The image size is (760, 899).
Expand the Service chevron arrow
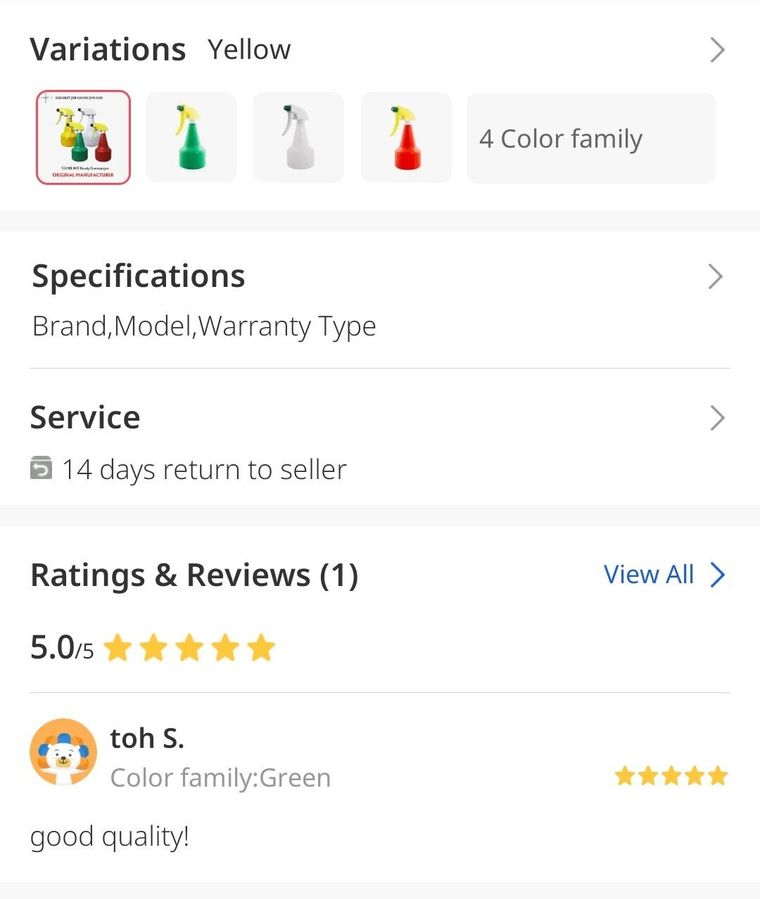tap(717, 418)
